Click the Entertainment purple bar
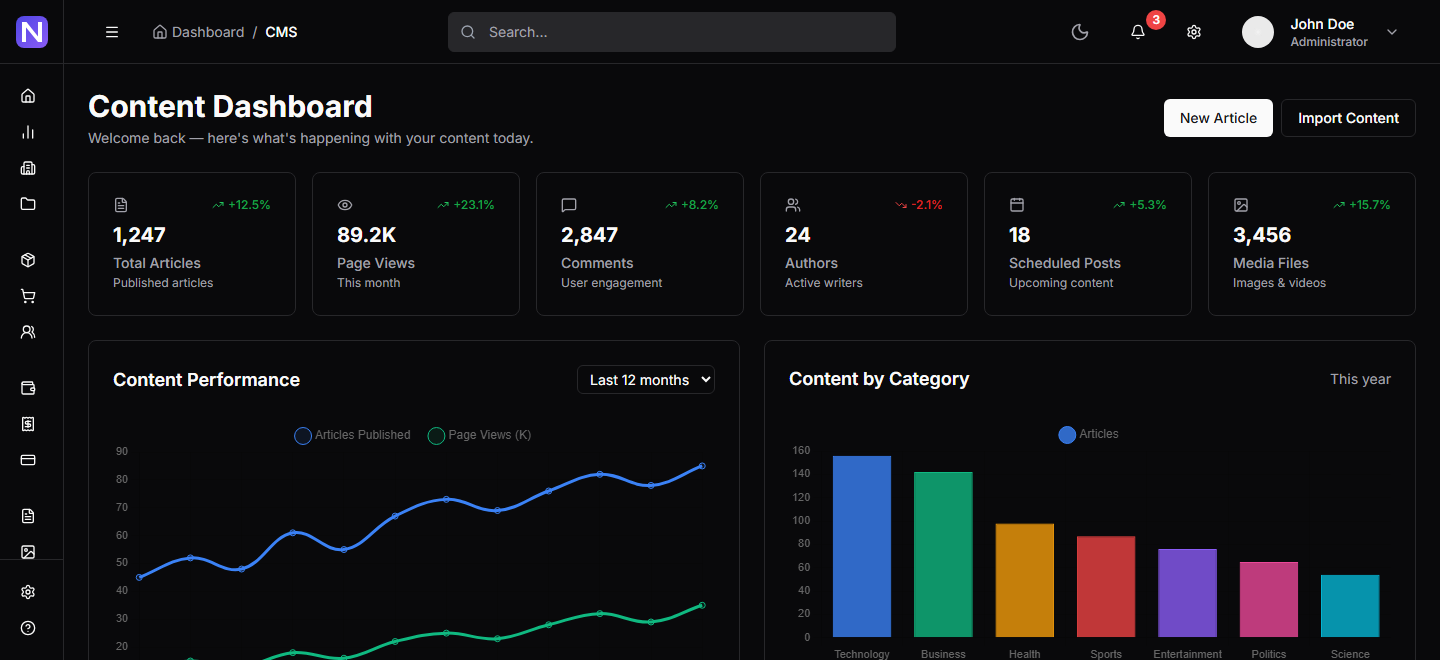Screen dimensions: 1440x660 tap(1188, 593)
